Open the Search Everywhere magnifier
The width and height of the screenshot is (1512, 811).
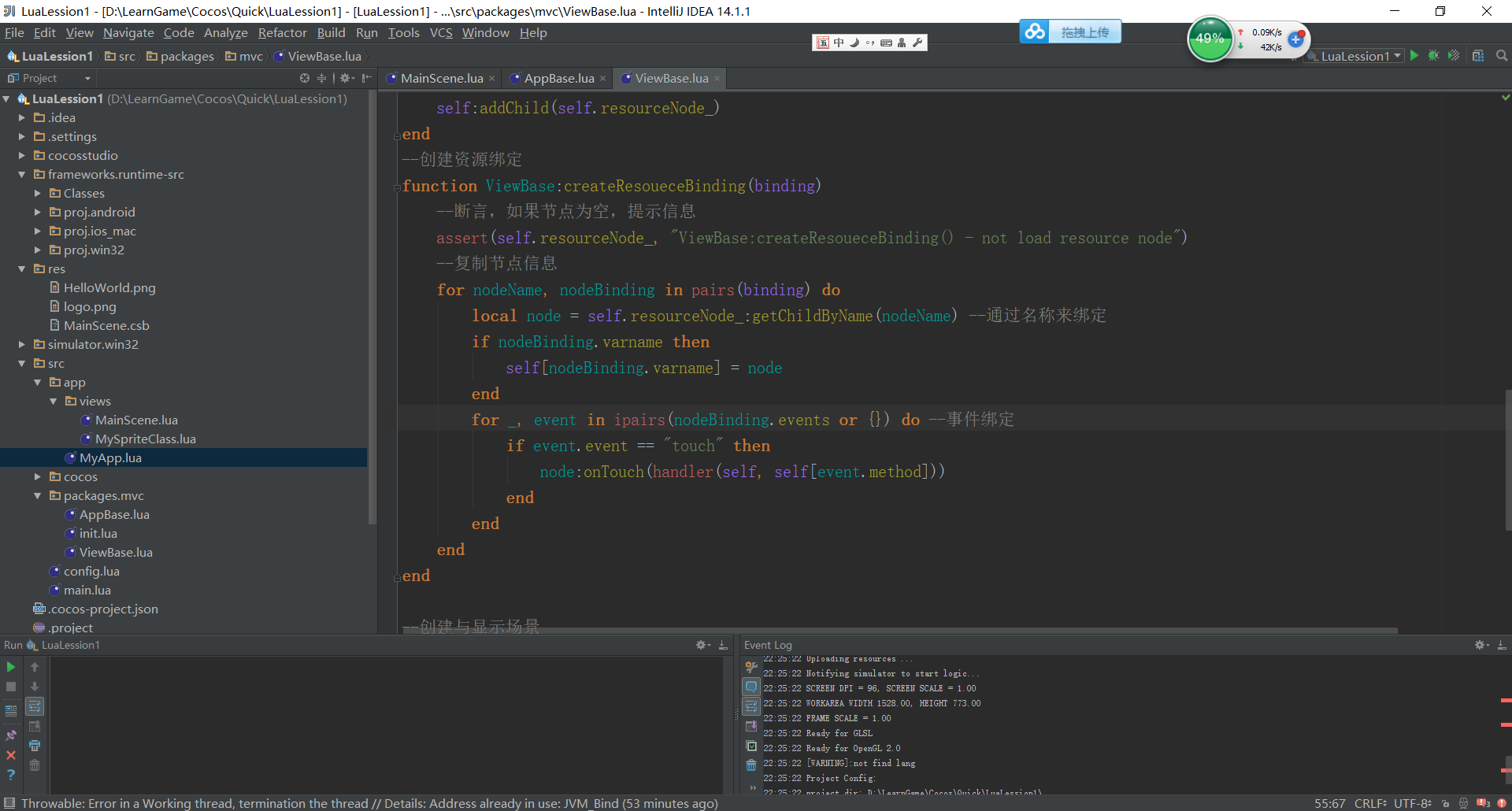click(x=1501, y=56)
